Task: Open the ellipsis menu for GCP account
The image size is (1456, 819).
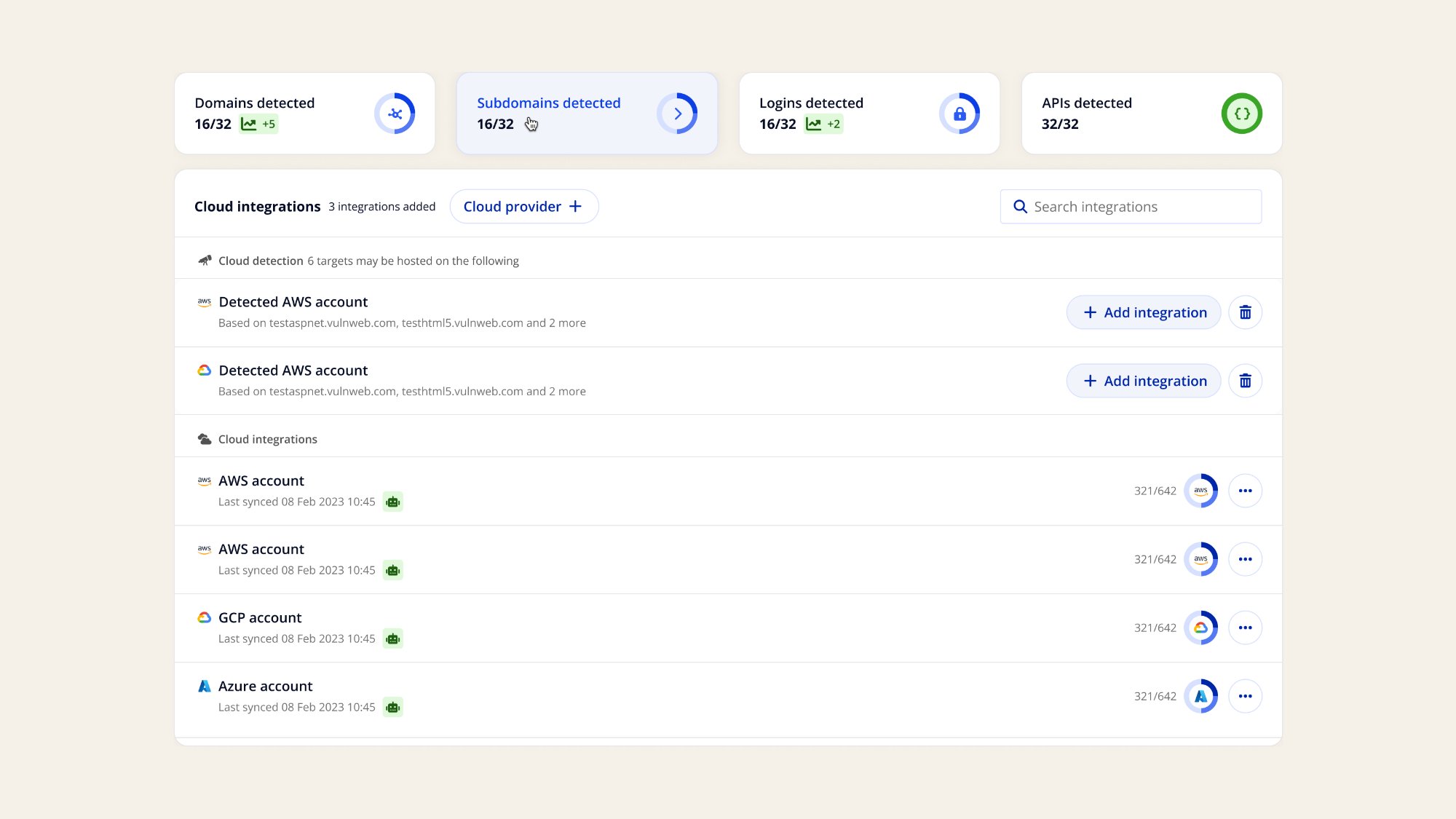Action: click(1246, 627)
